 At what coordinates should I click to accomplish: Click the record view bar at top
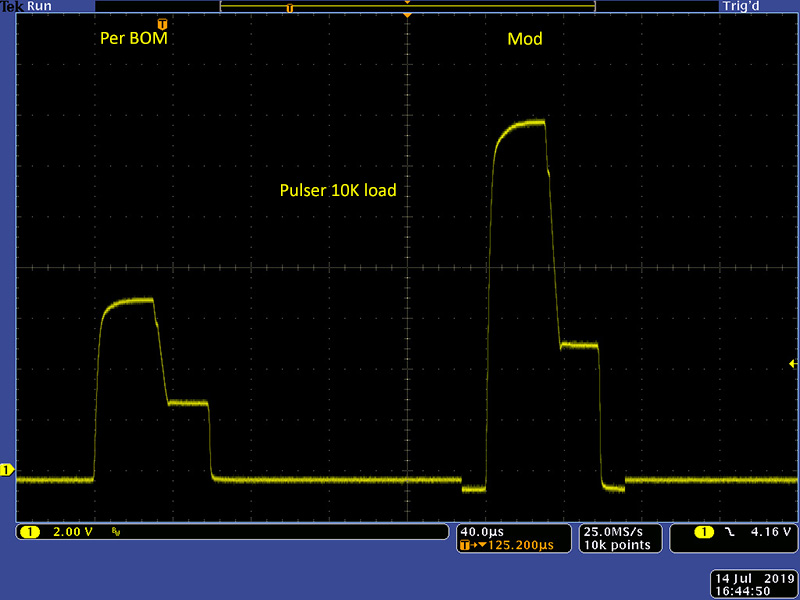407,6
